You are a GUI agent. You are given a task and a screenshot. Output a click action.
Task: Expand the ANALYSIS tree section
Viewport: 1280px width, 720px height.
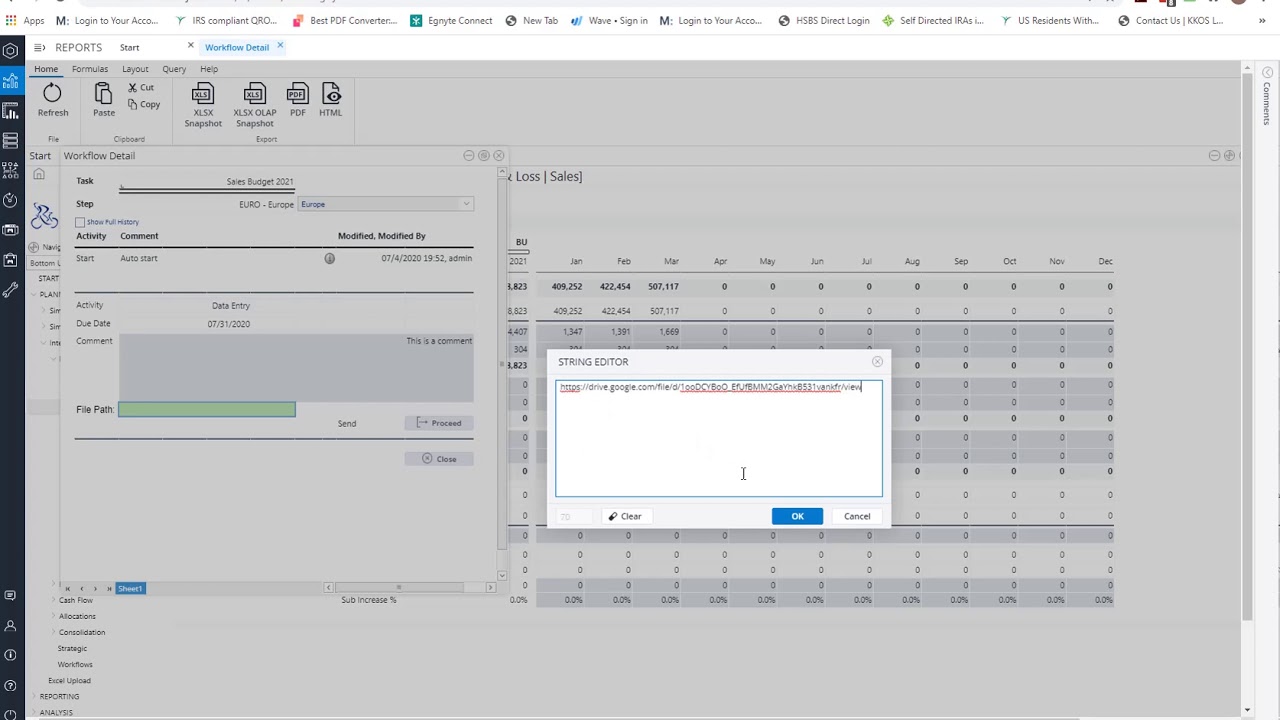coord(35,712)
